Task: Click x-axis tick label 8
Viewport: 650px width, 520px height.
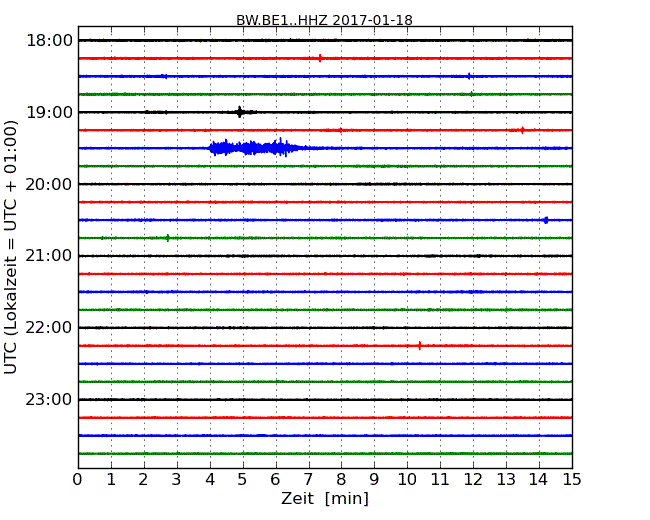Action: tap(342, 480)
